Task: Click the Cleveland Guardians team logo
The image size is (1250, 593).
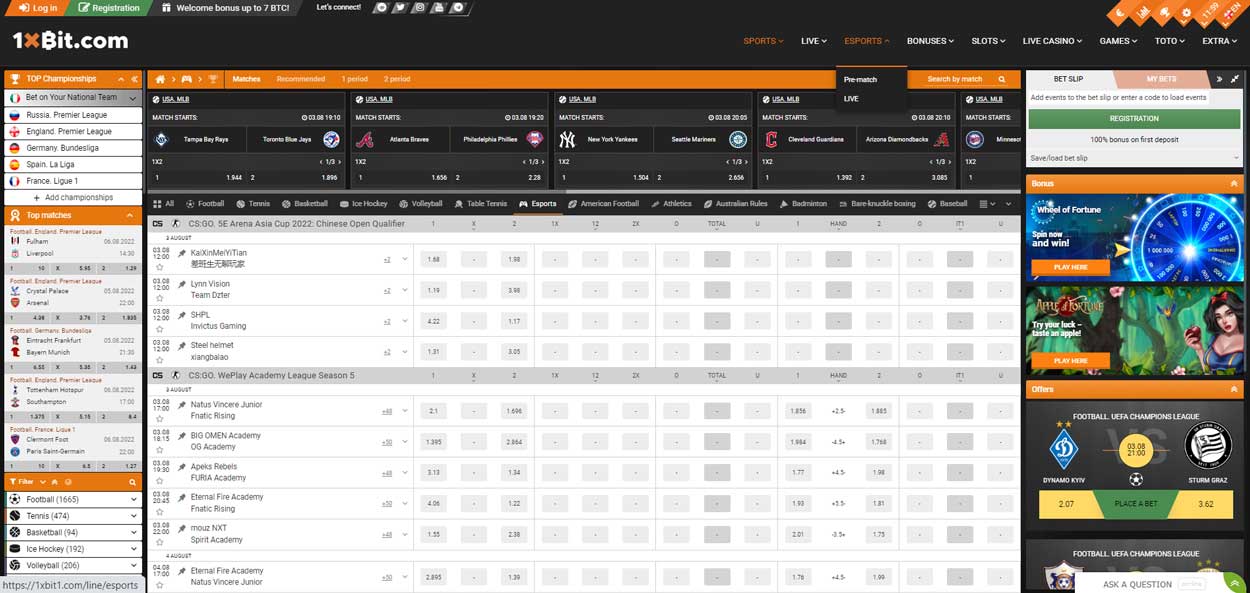Action: [770, 140]
